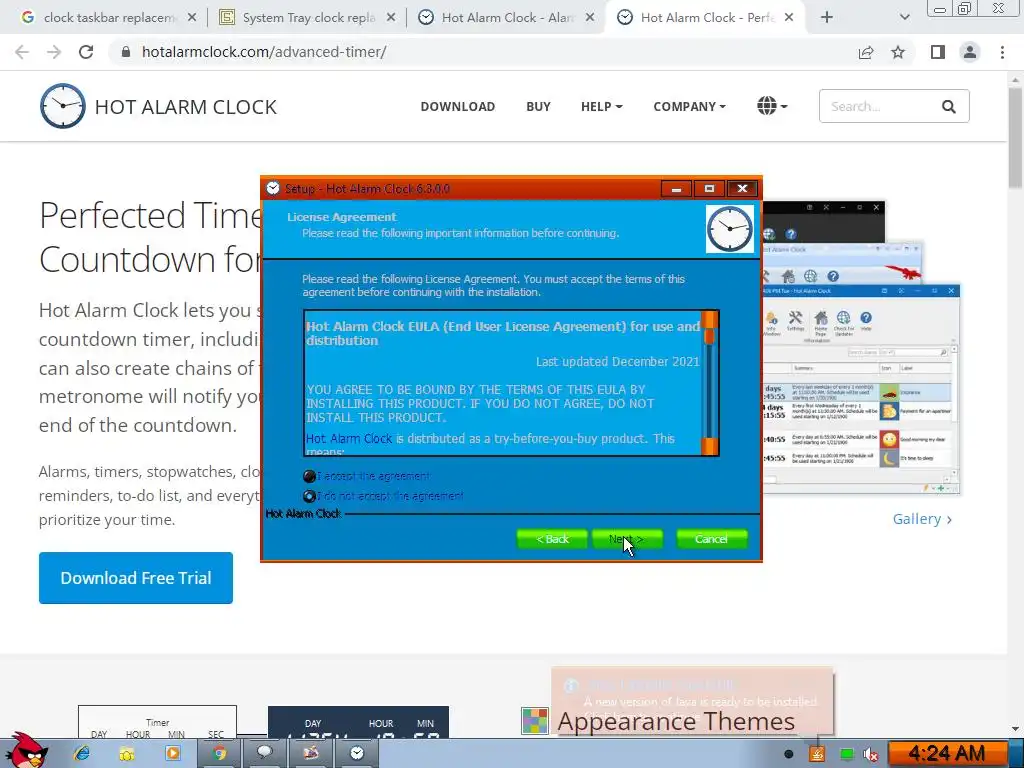Open the globe language selector
The image size is (1024, 768).
point(772,106)
